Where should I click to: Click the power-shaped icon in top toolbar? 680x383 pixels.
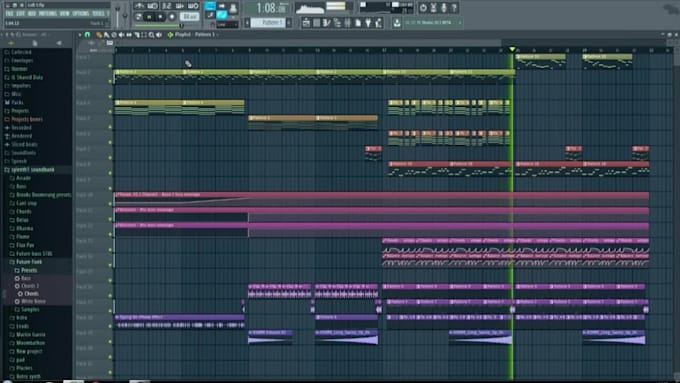pyautogui.click(x=423, y=7)
